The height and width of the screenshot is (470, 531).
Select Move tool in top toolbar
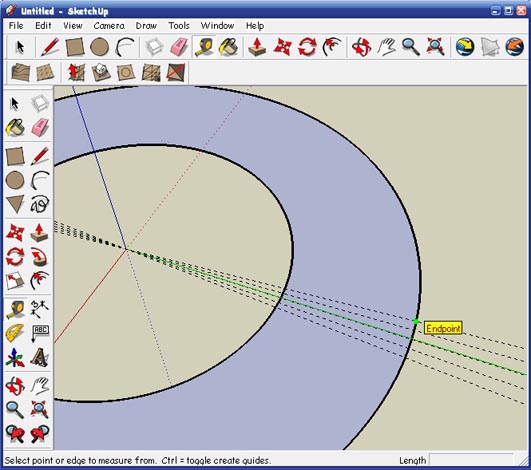[x=282, y=47]
